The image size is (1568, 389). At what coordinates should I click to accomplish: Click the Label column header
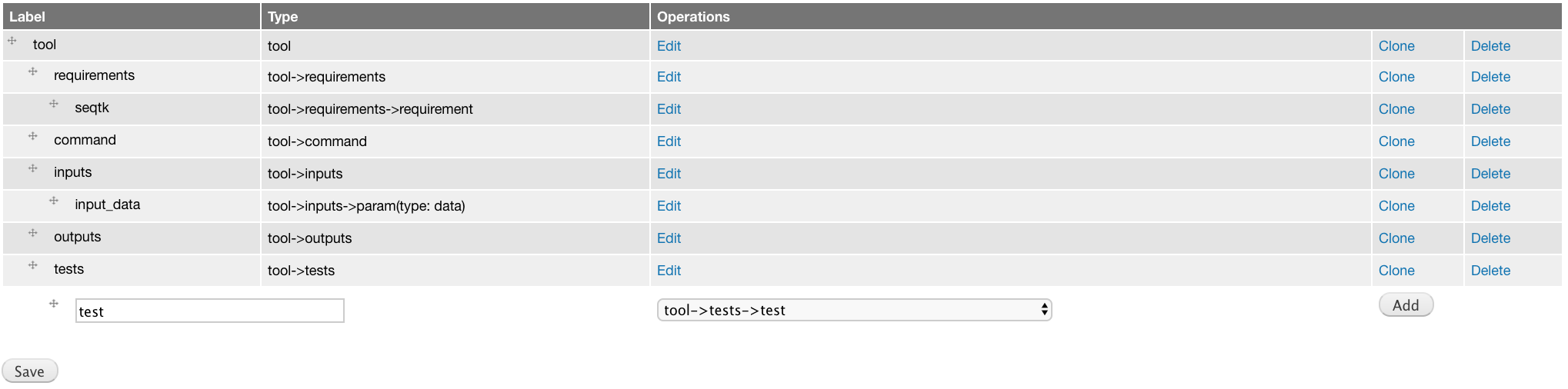click(x=131, y=16)
